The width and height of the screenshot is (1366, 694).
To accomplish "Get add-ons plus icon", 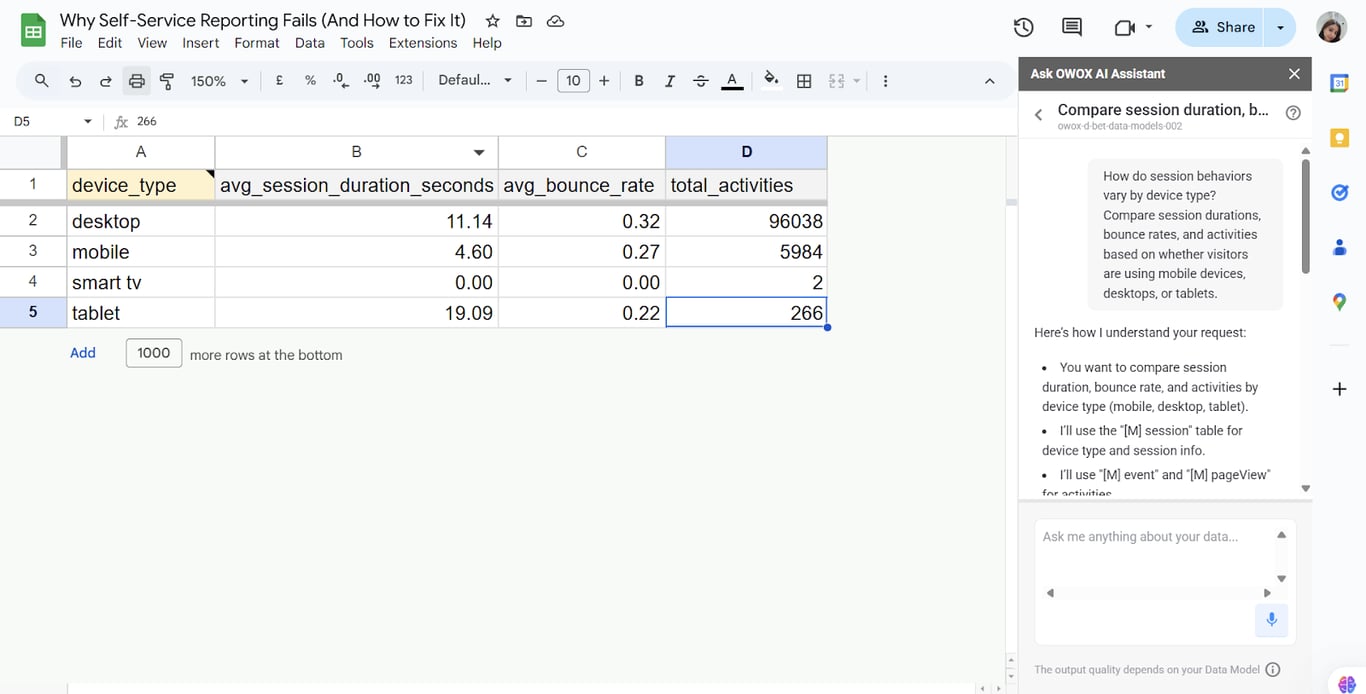I will pos(1340,389).
